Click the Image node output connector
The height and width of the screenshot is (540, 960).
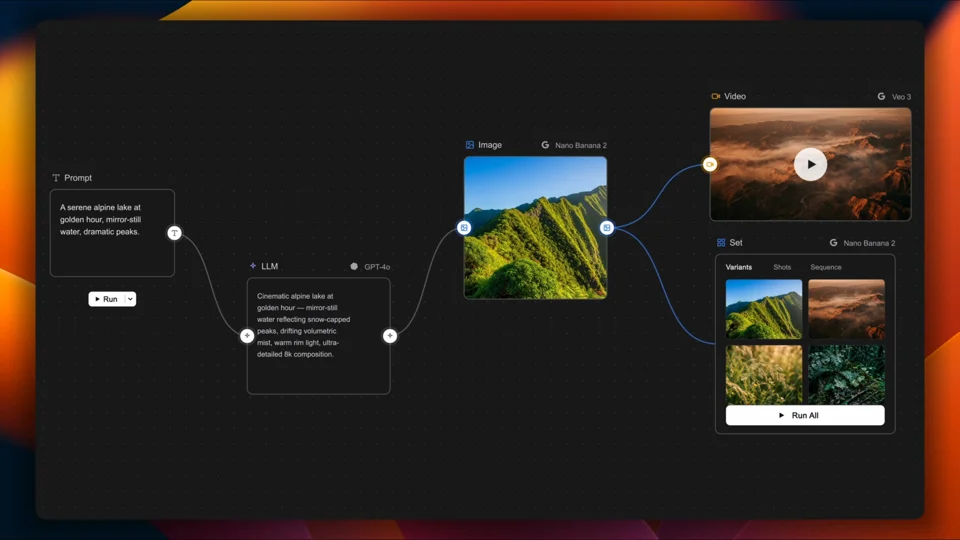click(607, 228)
